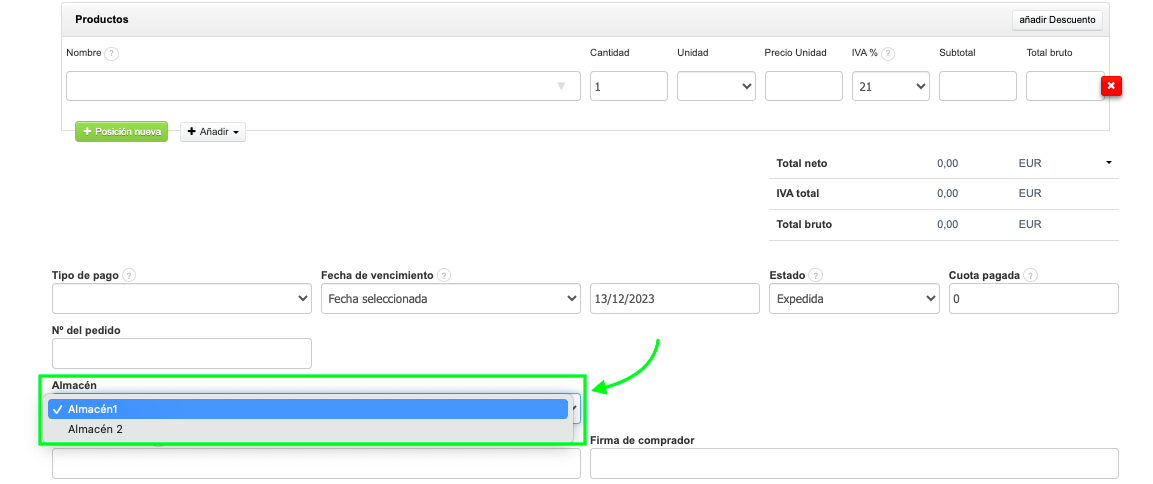Screen dimensions: 1153x484
Task: Open the Unidad dropdown
Action: point(716,87)
